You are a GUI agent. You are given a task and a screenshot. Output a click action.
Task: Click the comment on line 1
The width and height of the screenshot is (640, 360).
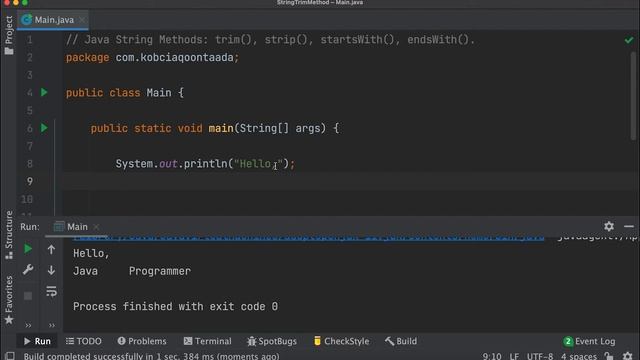[270, 40]
